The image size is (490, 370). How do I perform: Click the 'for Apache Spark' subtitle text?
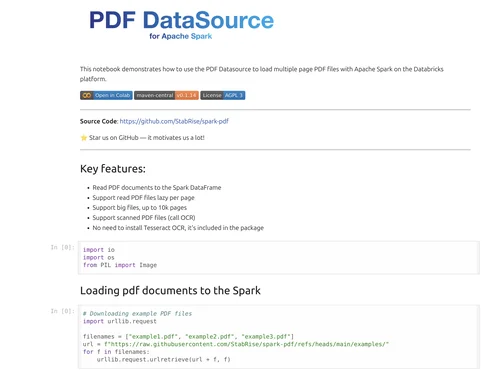coord(181,36)
